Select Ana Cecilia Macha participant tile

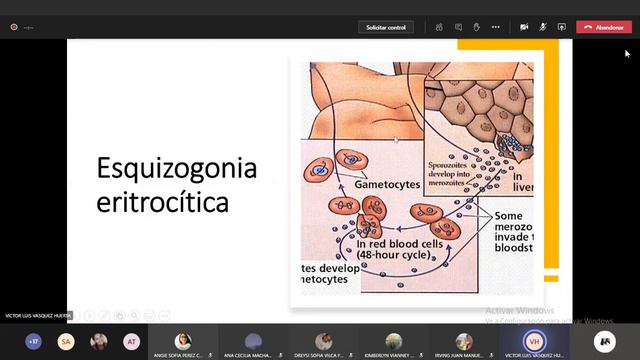click(253, 342)
